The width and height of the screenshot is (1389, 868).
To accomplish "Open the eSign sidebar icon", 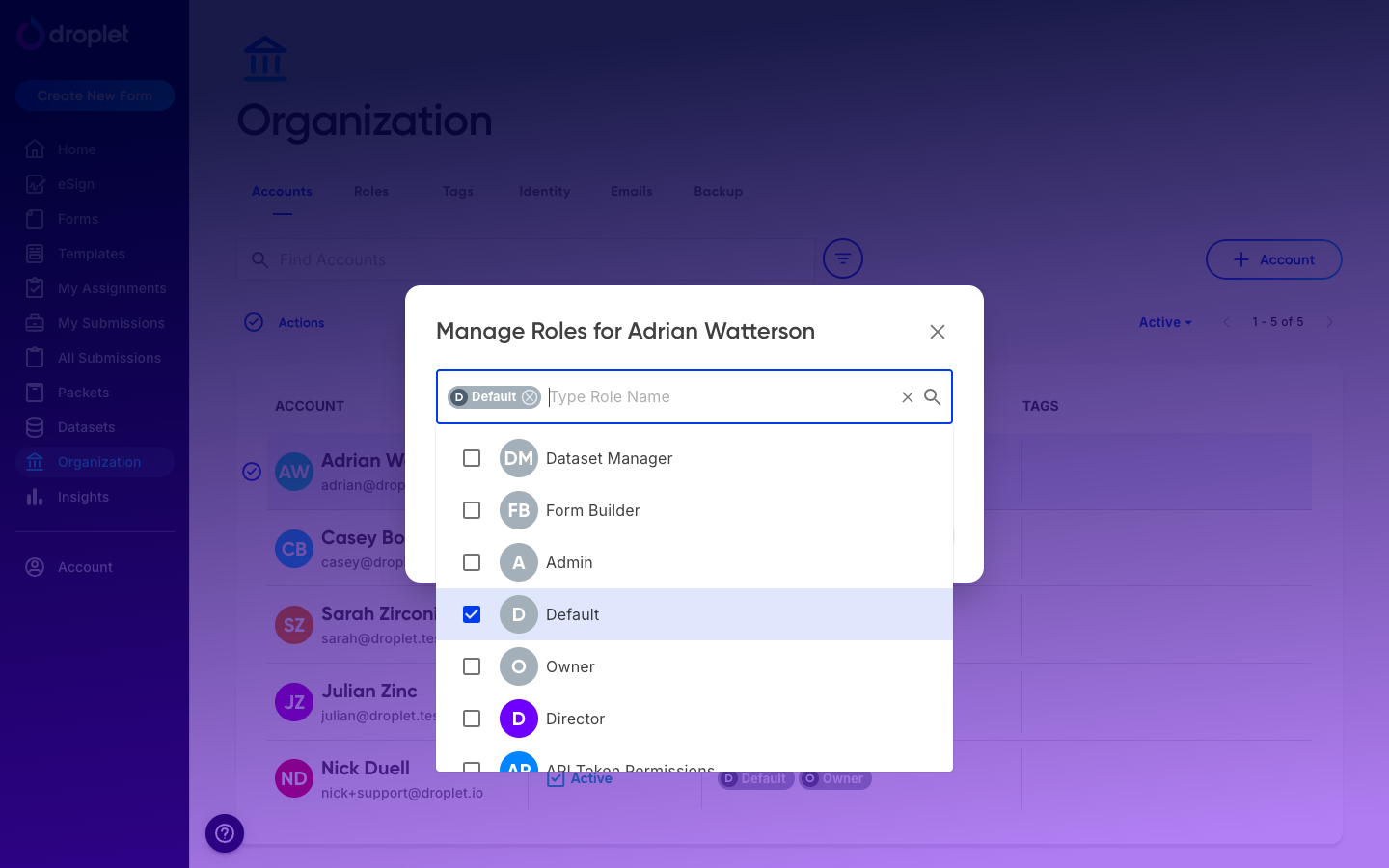I will [35, 184].
